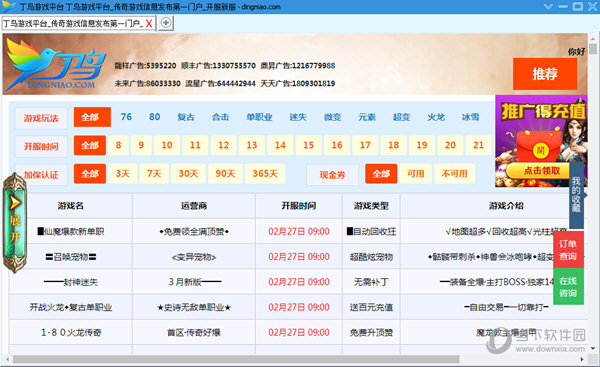Image resolution: width=600 pixels, height=367 pixels.
Task: Click vertical scrollbar down arrow
Action: pyautogui.click(x=593, y=349)
